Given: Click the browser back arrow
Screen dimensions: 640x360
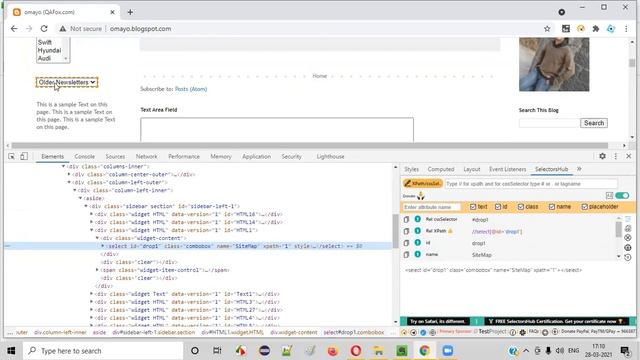Looking at the screenshot, I should [14, 29].
